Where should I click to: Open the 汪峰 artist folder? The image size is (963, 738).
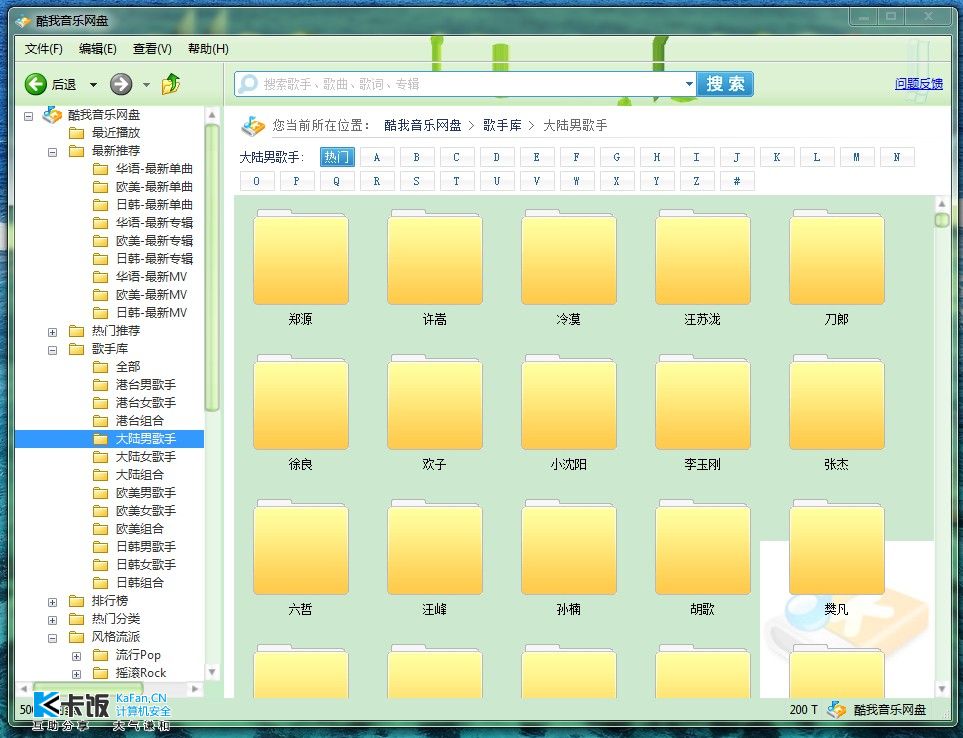tap(434, 548)
